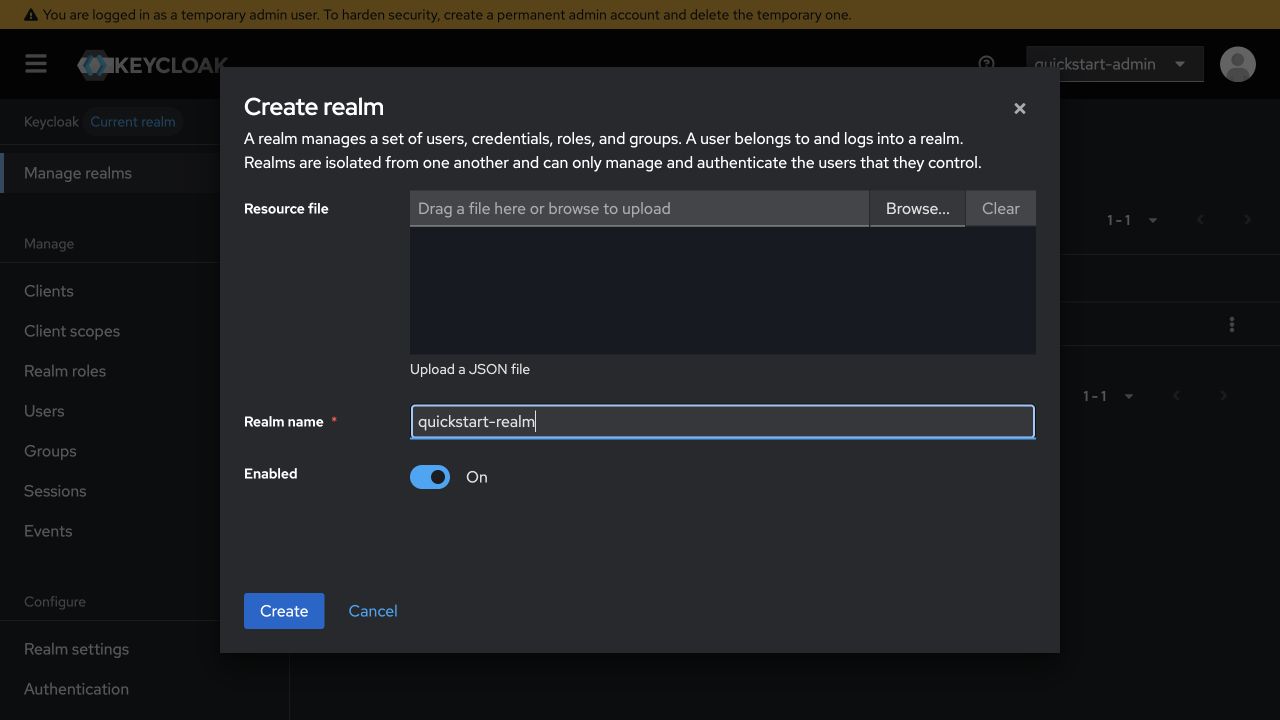The image size is (1280, 720).
Task: Expand the quickstart-admin user dropdown
Action: tap(1115, 64)
